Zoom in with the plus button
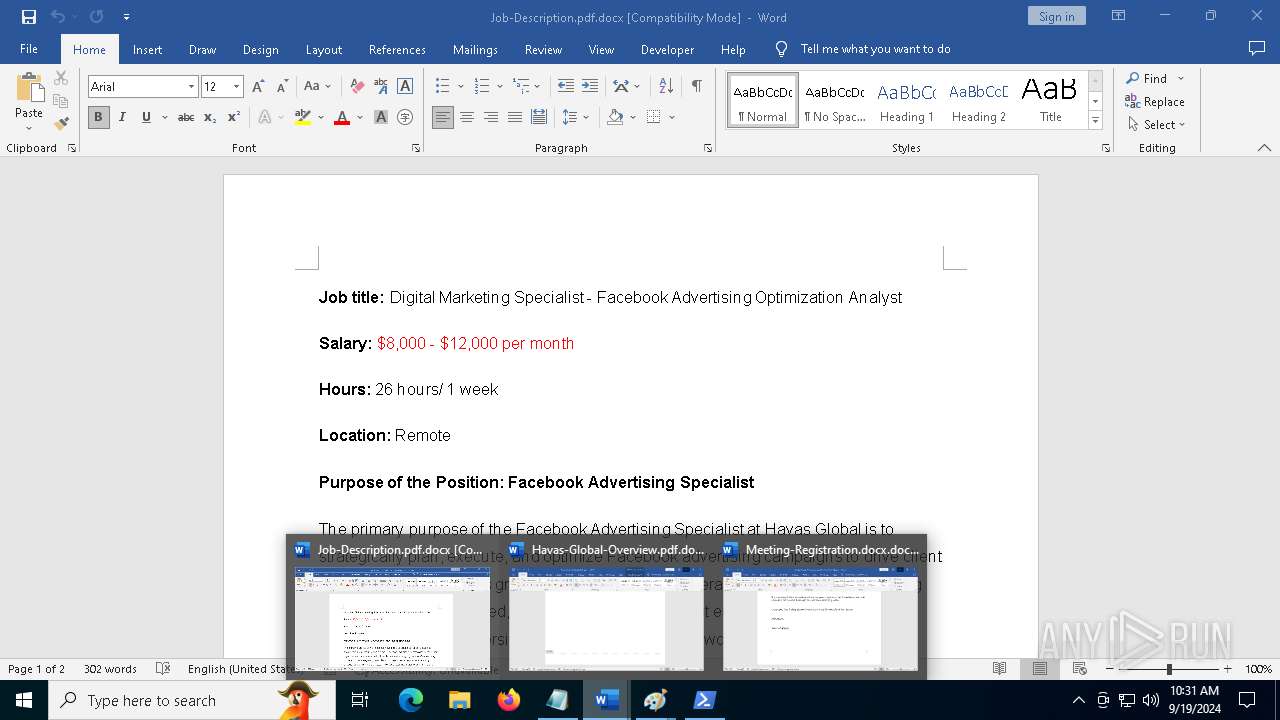The image size is (1280, 720). [1228, 669]
